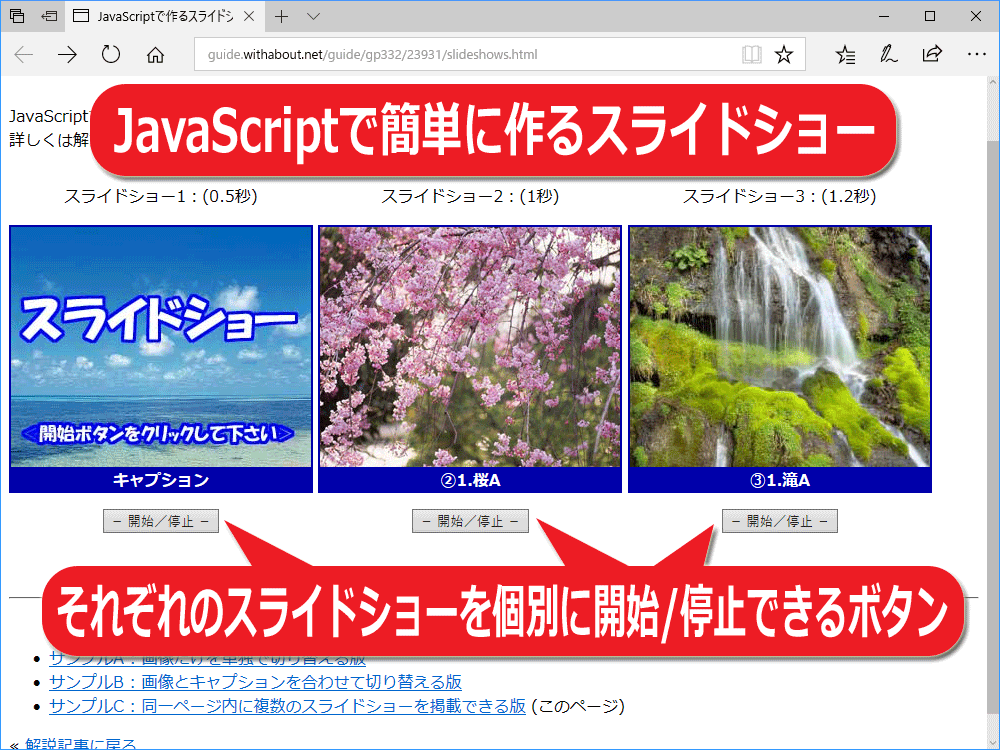Image resolution: width=1000 pixels, height=750 pixels.
Task: Toggle slideshow 3 開始/停止 button
Action: point(779,521)
